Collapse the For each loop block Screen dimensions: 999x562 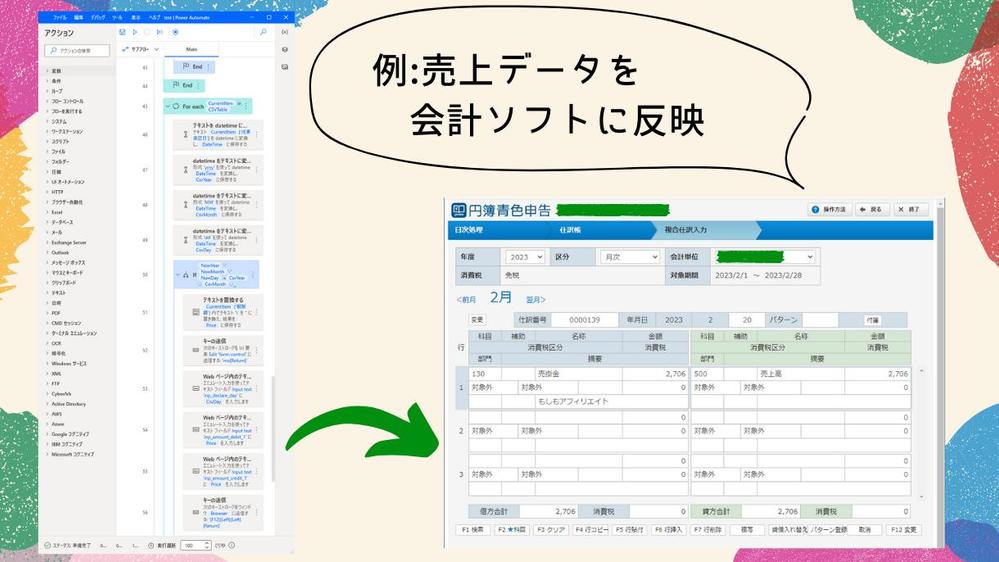coord(168,106)
